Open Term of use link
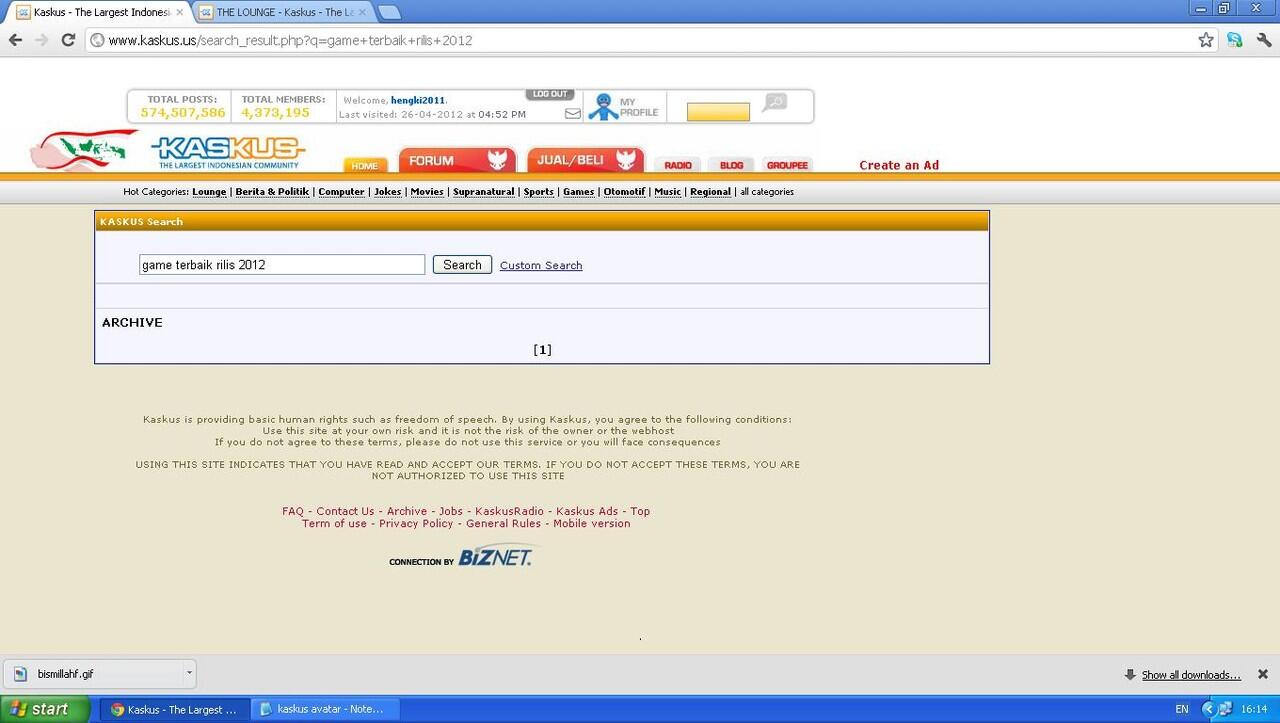 click(334, 523)
